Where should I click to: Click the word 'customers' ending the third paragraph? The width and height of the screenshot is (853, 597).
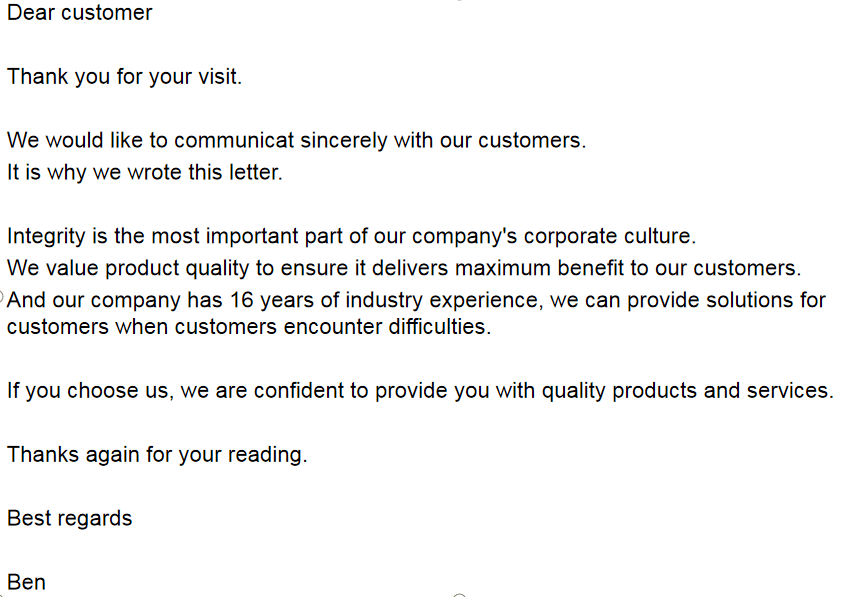(x=529, y=141)
